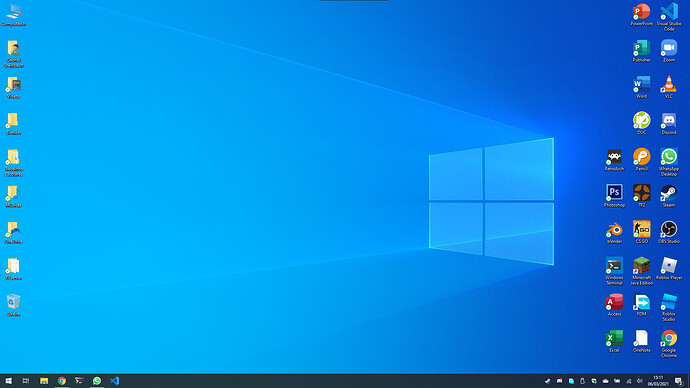Open the Start menu
The width and height of the screenshot is (690, 388).
8,381
